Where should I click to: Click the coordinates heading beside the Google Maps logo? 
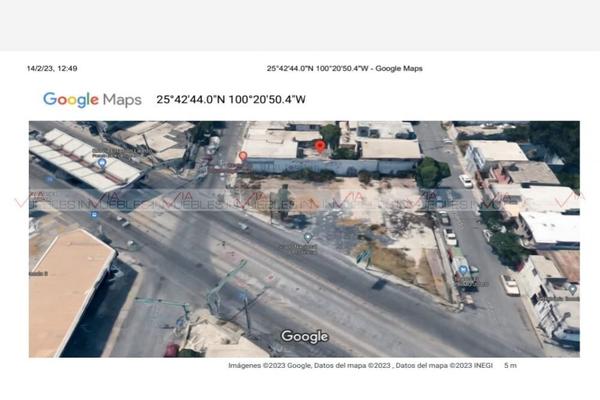tap(231, 99)
